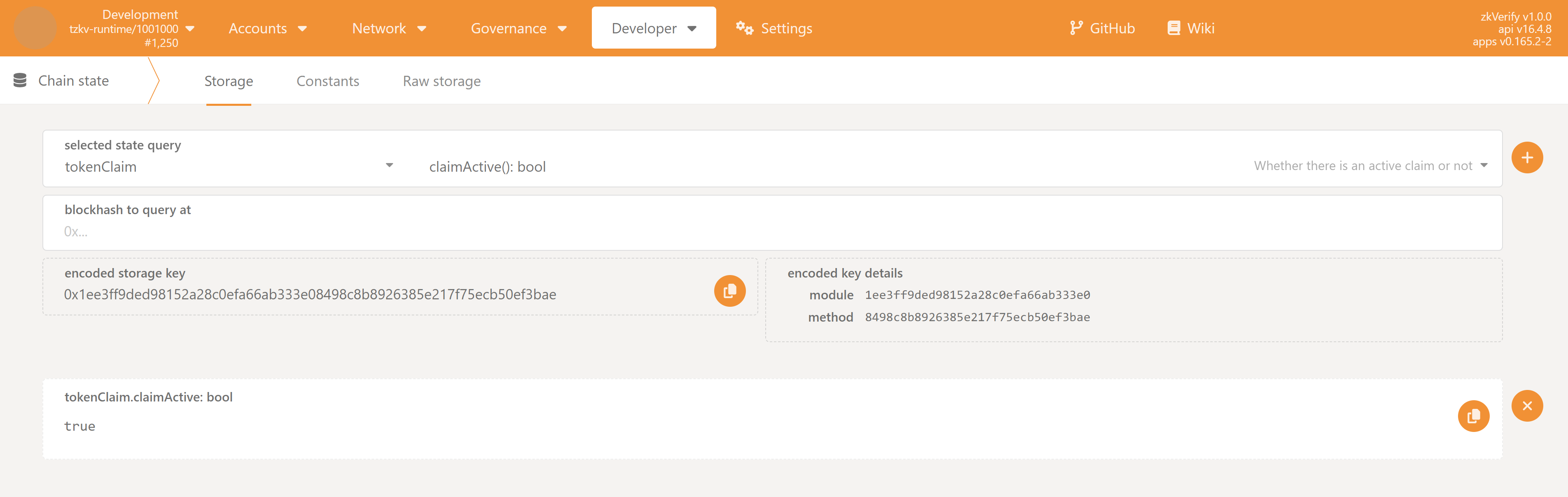Open the Developer menu
The height and width of the screenshot is (497, 1568).
coord(653,28)
